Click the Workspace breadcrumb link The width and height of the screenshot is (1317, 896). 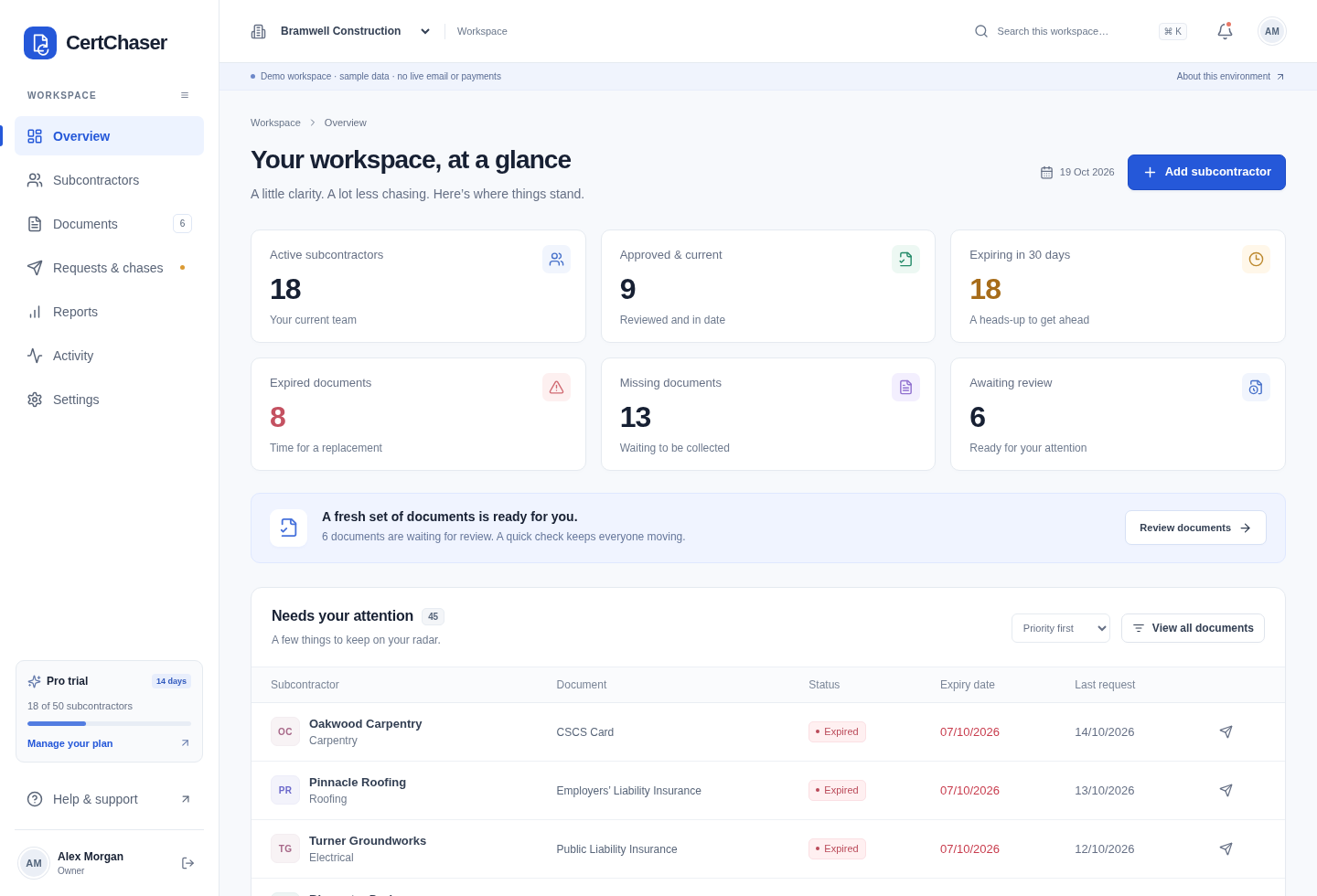coord(275,123)
